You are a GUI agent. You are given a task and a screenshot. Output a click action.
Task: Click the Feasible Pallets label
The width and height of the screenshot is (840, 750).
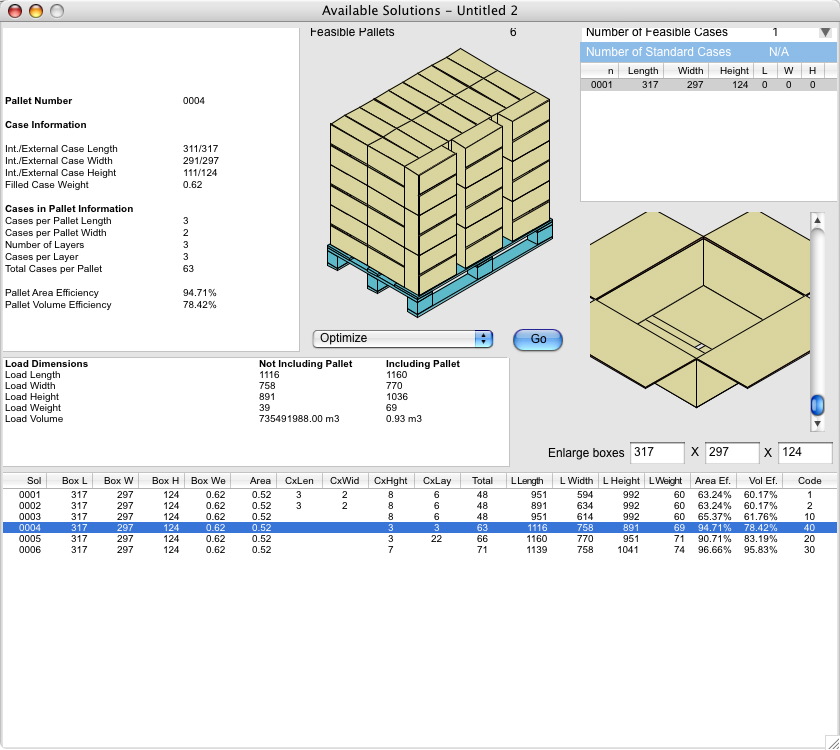tap(352, 32)
